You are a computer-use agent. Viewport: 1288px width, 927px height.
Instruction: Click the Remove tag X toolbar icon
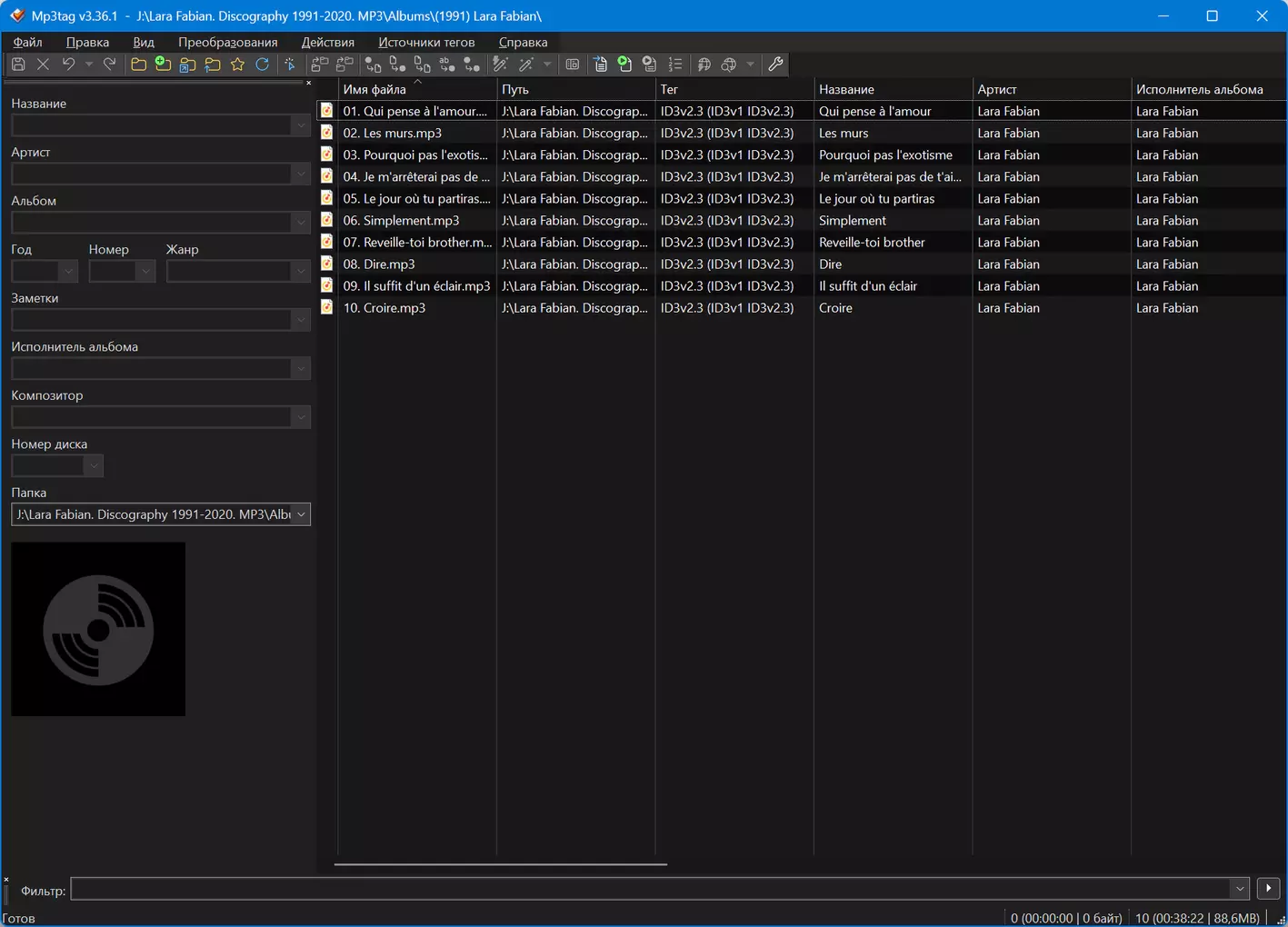[x=43, y=65]
